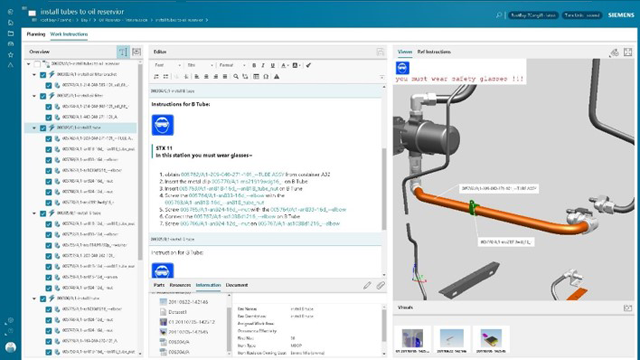Toggle checkbox for install oil filter bracket
The width and height of the screenshot is (640, 360).
[43, 75]
